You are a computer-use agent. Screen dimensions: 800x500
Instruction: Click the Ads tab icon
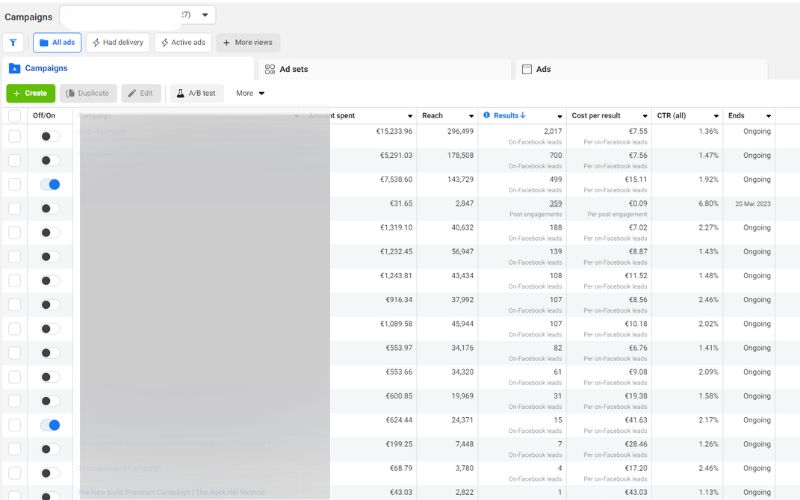(527, 69)
